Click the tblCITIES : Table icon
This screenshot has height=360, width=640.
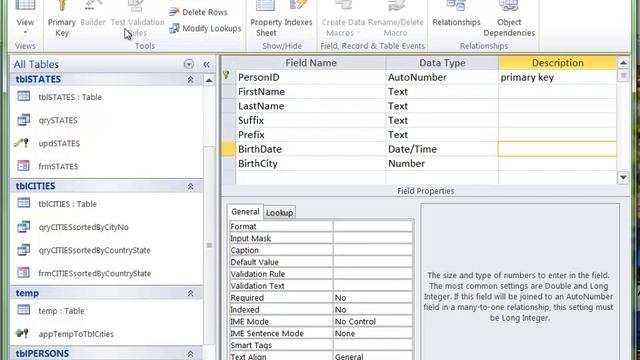click(x=24, y=203)
